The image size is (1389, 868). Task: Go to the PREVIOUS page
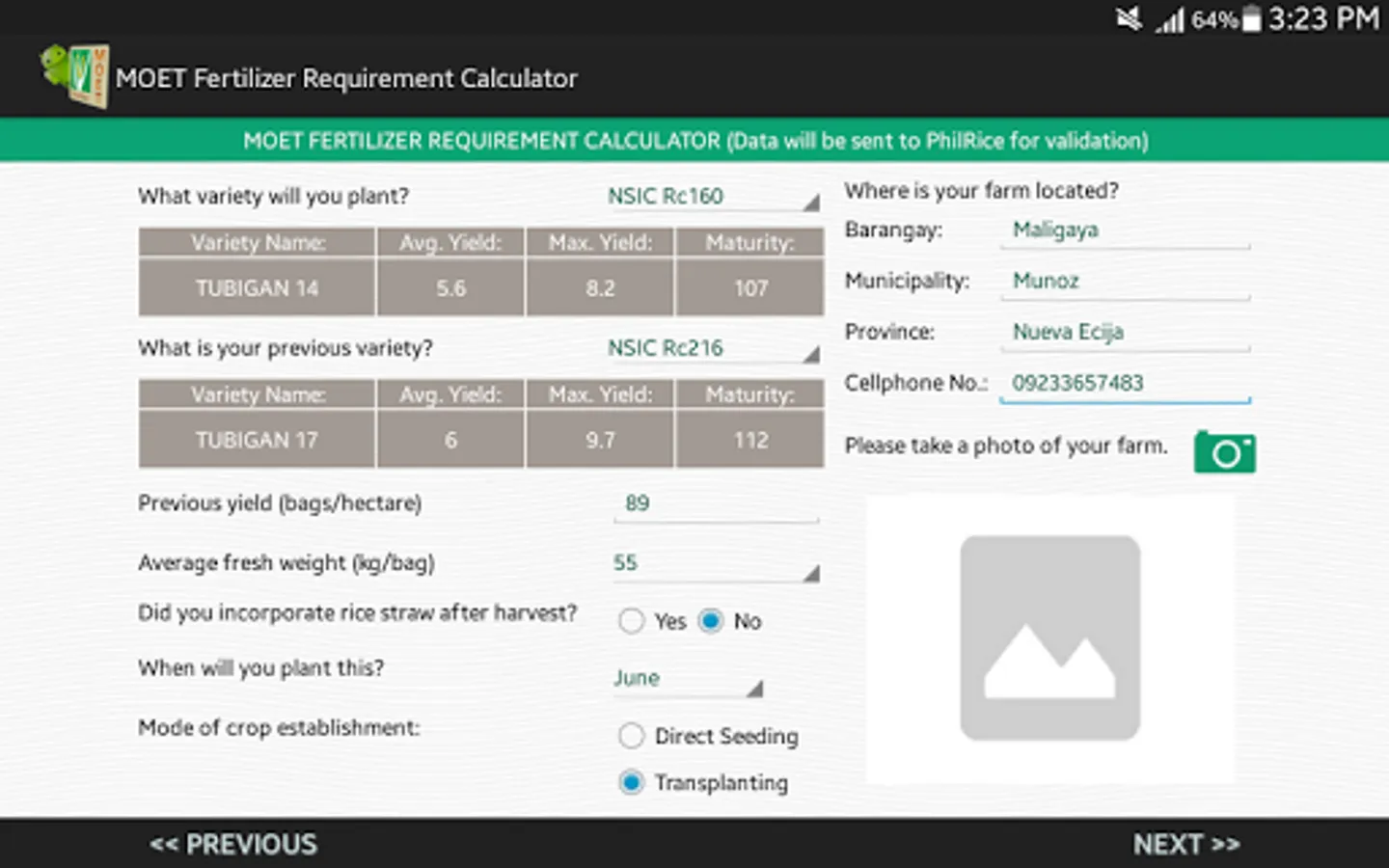tap(232, 844)
